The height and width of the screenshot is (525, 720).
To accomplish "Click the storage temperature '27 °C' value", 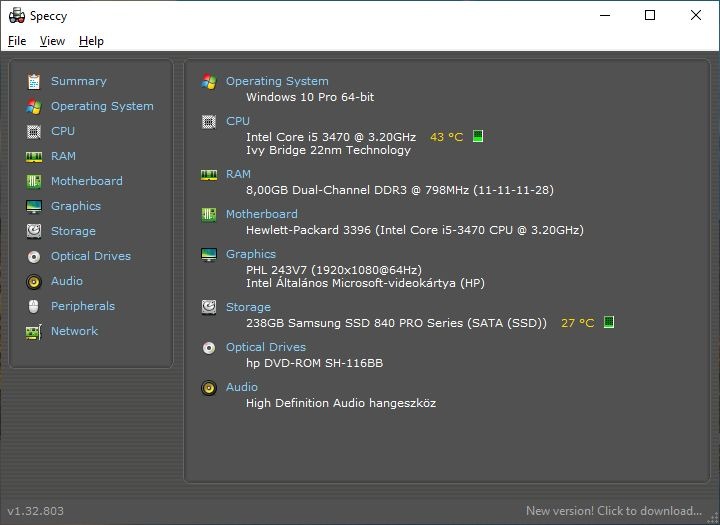I will click(578, 323).
